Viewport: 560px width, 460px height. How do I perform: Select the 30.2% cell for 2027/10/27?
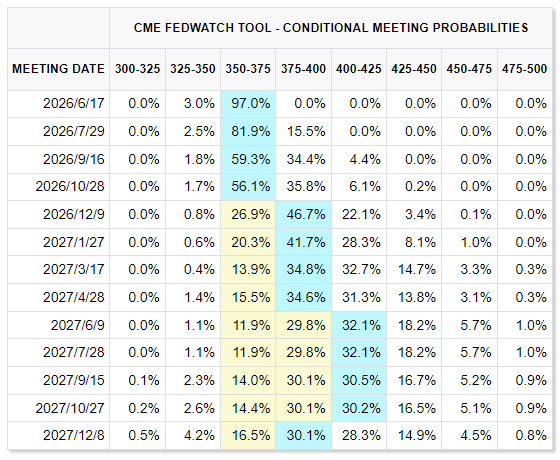coord(359,408)
